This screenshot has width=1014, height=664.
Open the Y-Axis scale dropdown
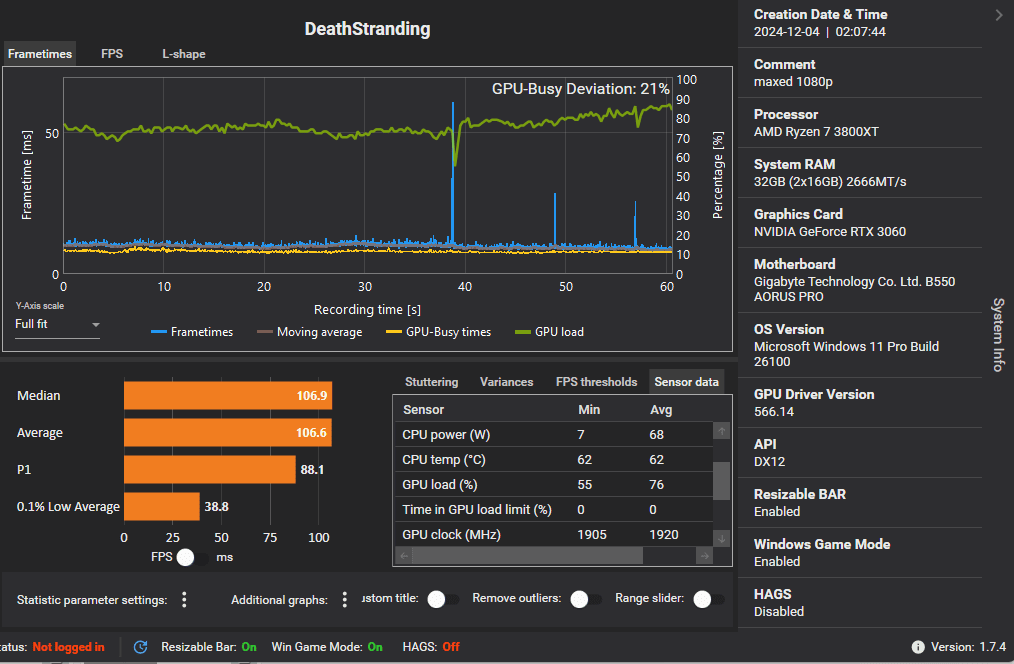point(58,324)
